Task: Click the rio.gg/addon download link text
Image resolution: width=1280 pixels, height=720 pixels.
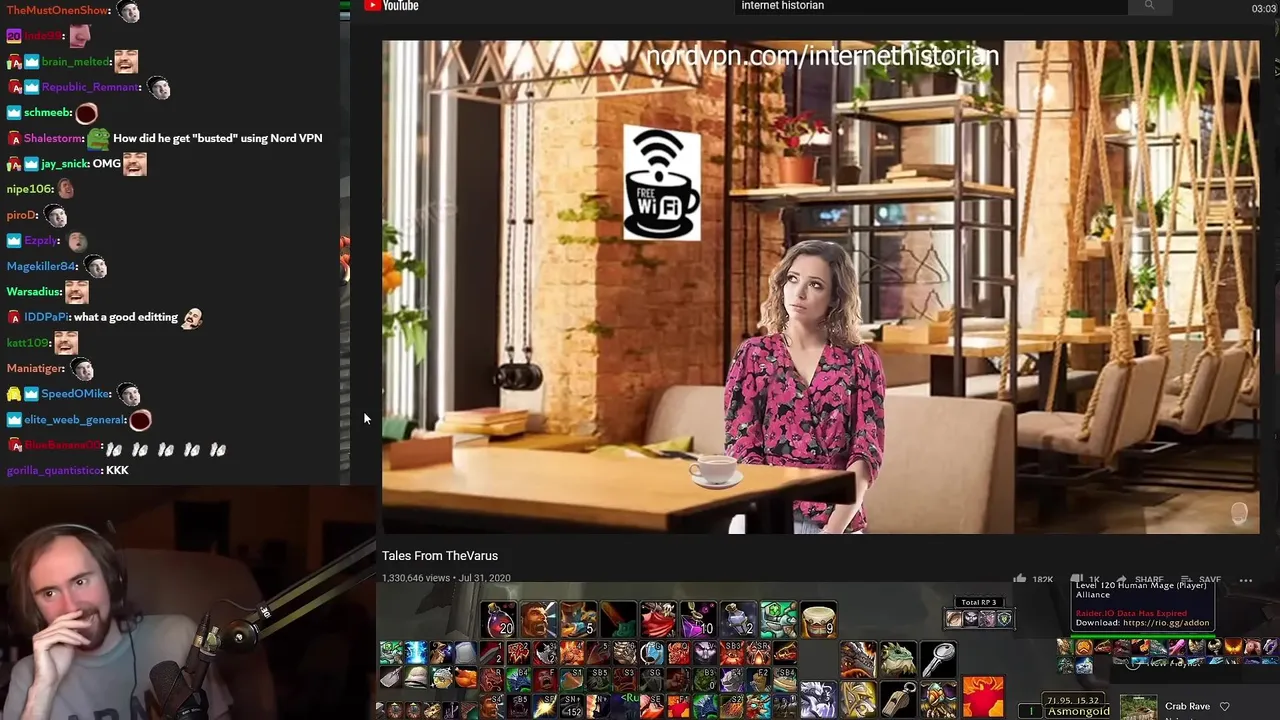Action: click(x=1166, y=623)
